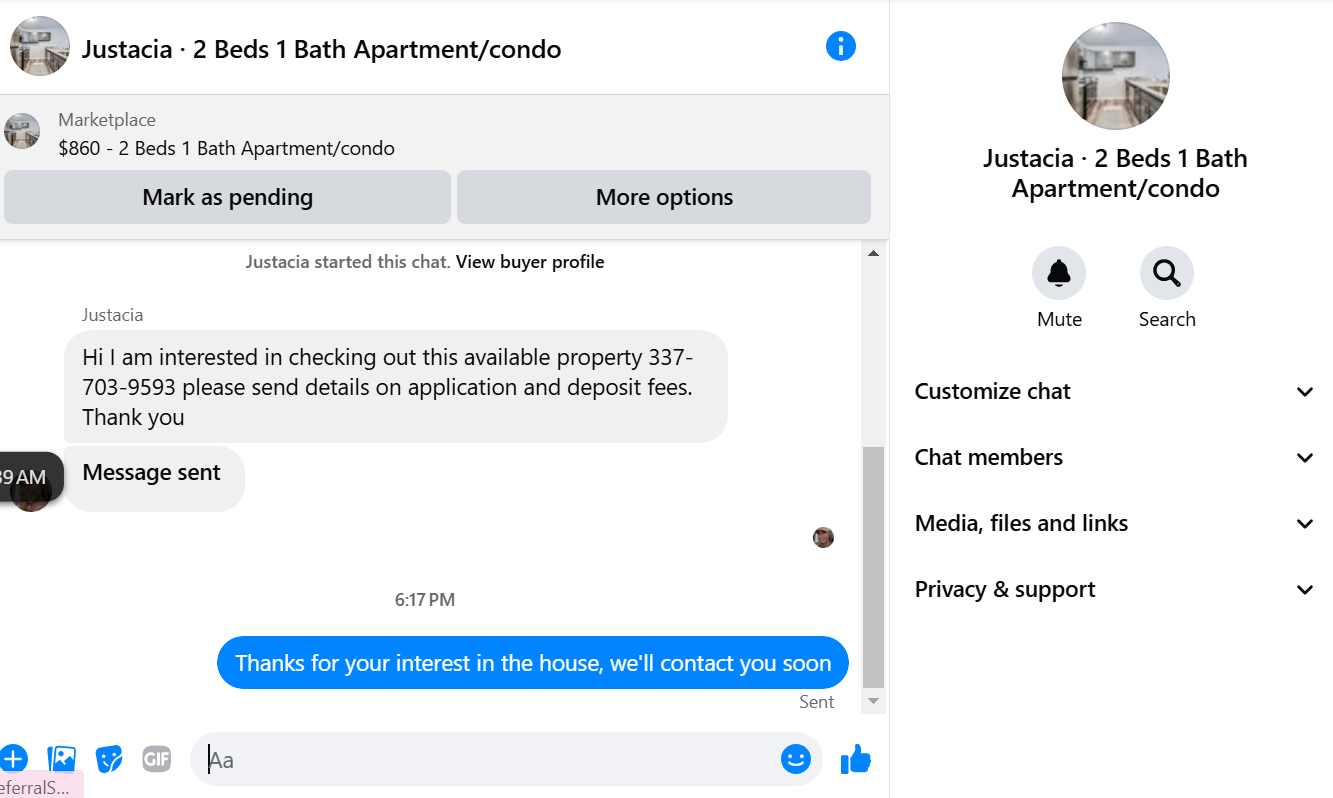Open conversation information panel icon
Screen dimensions: 1333x798
click(x=840, y=46)
